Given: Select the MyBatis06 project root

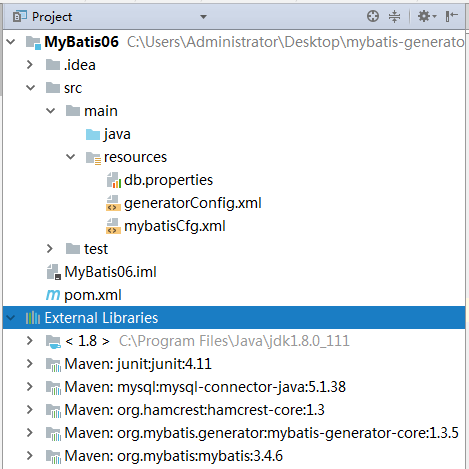Looking at the screenshot, I should [x=81, y=42].
